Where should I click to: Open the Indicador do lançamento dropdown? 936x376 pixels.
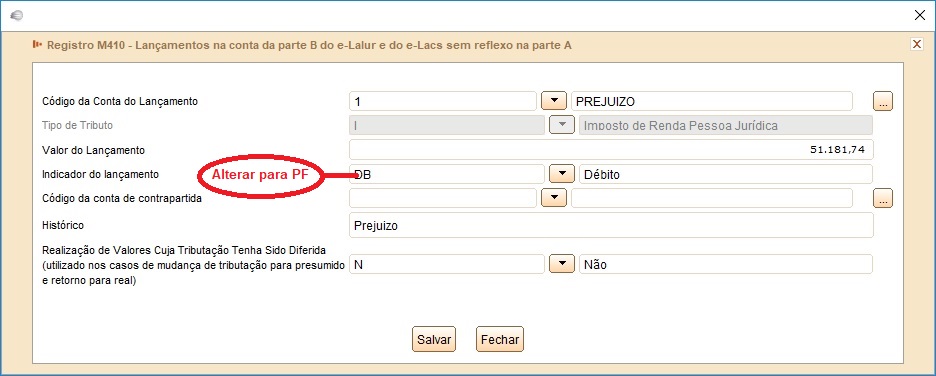coord(561,174)
